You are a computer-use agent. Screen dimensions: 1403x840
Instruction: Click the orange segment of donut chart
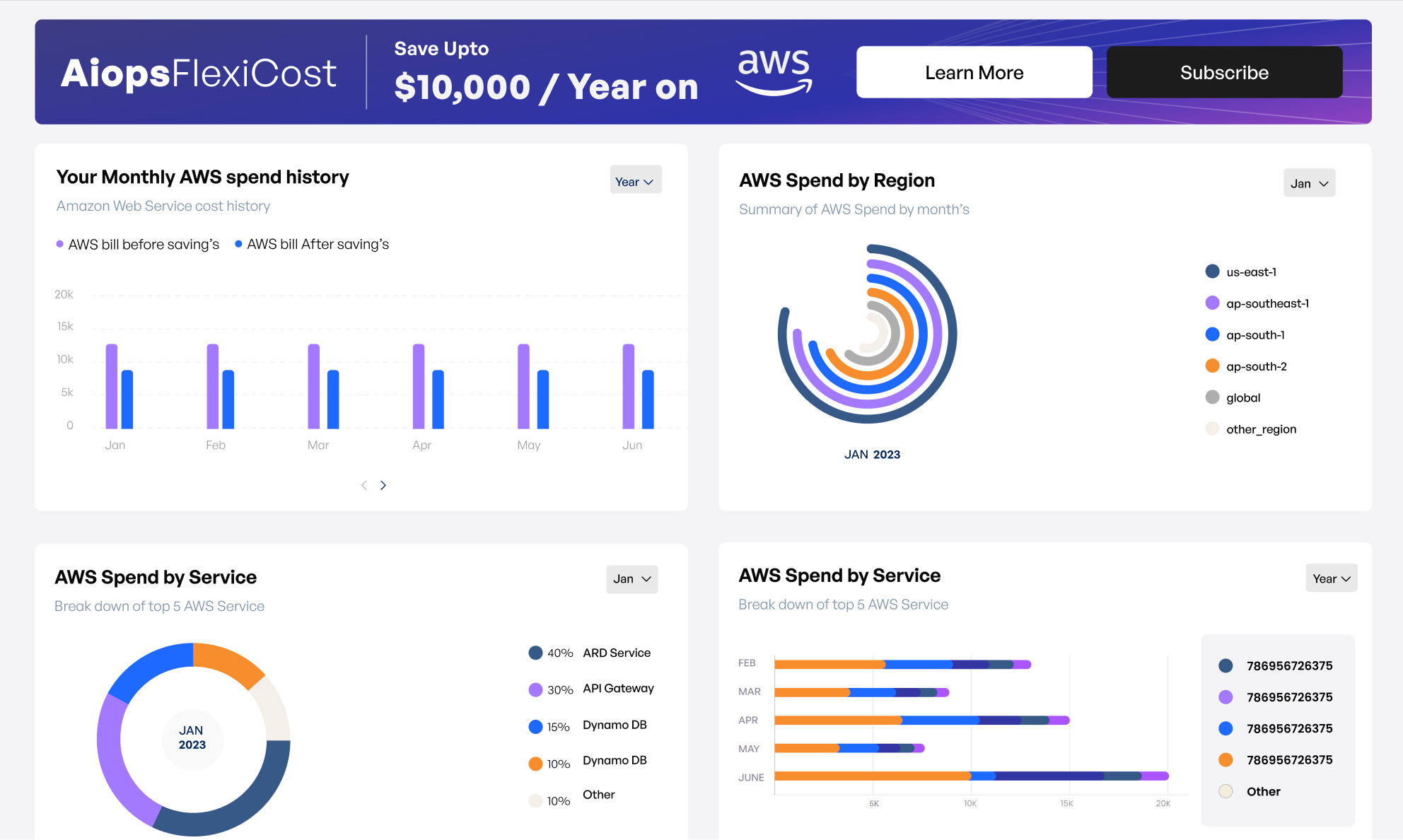[x=227, y=662]
